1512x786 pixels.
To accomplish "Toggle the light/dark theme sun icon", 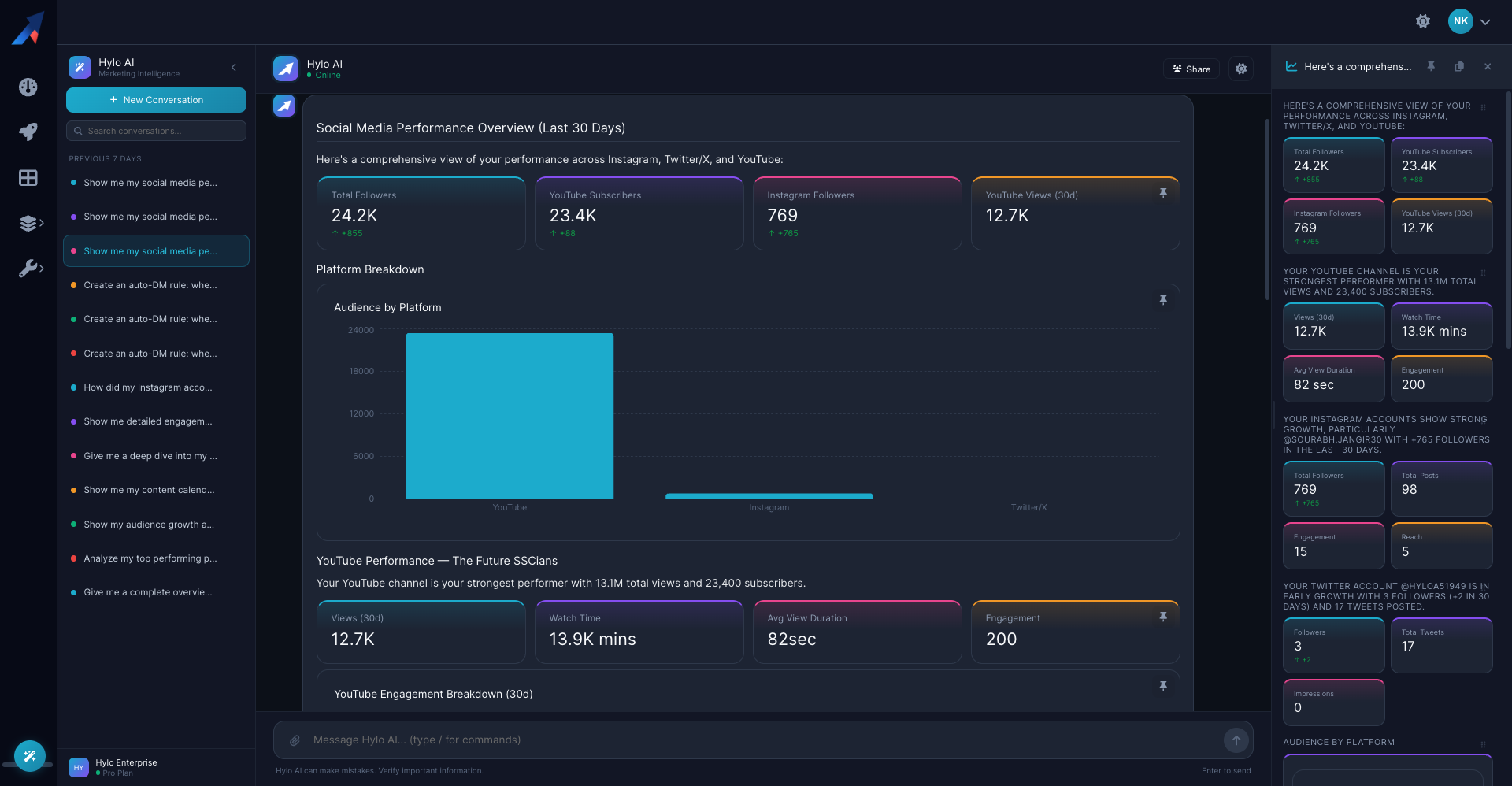I will point(1423,22).
